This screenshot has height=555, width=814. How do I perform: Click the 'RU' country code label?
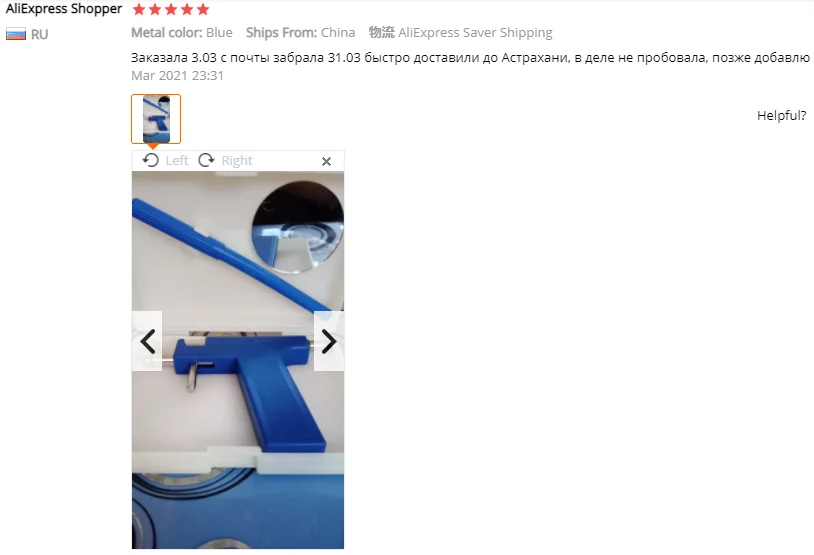click(x=39, y=35)
